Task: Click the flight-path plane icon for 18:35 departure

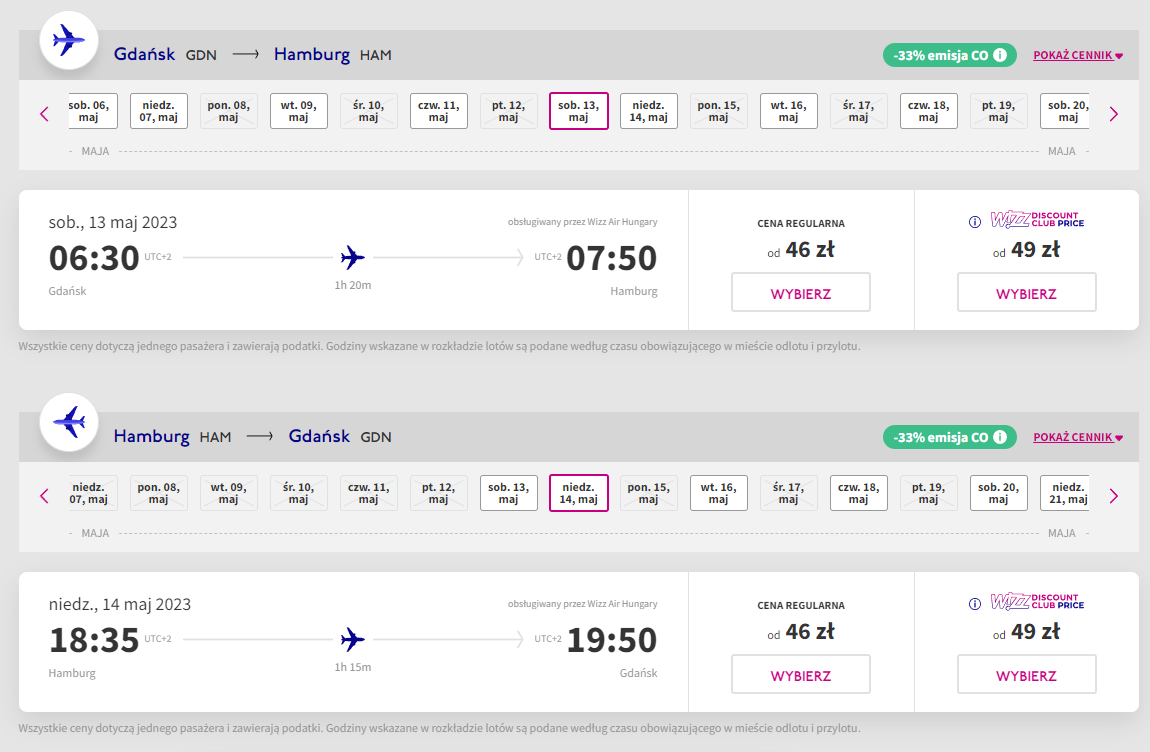Action: tap(353, 640)
